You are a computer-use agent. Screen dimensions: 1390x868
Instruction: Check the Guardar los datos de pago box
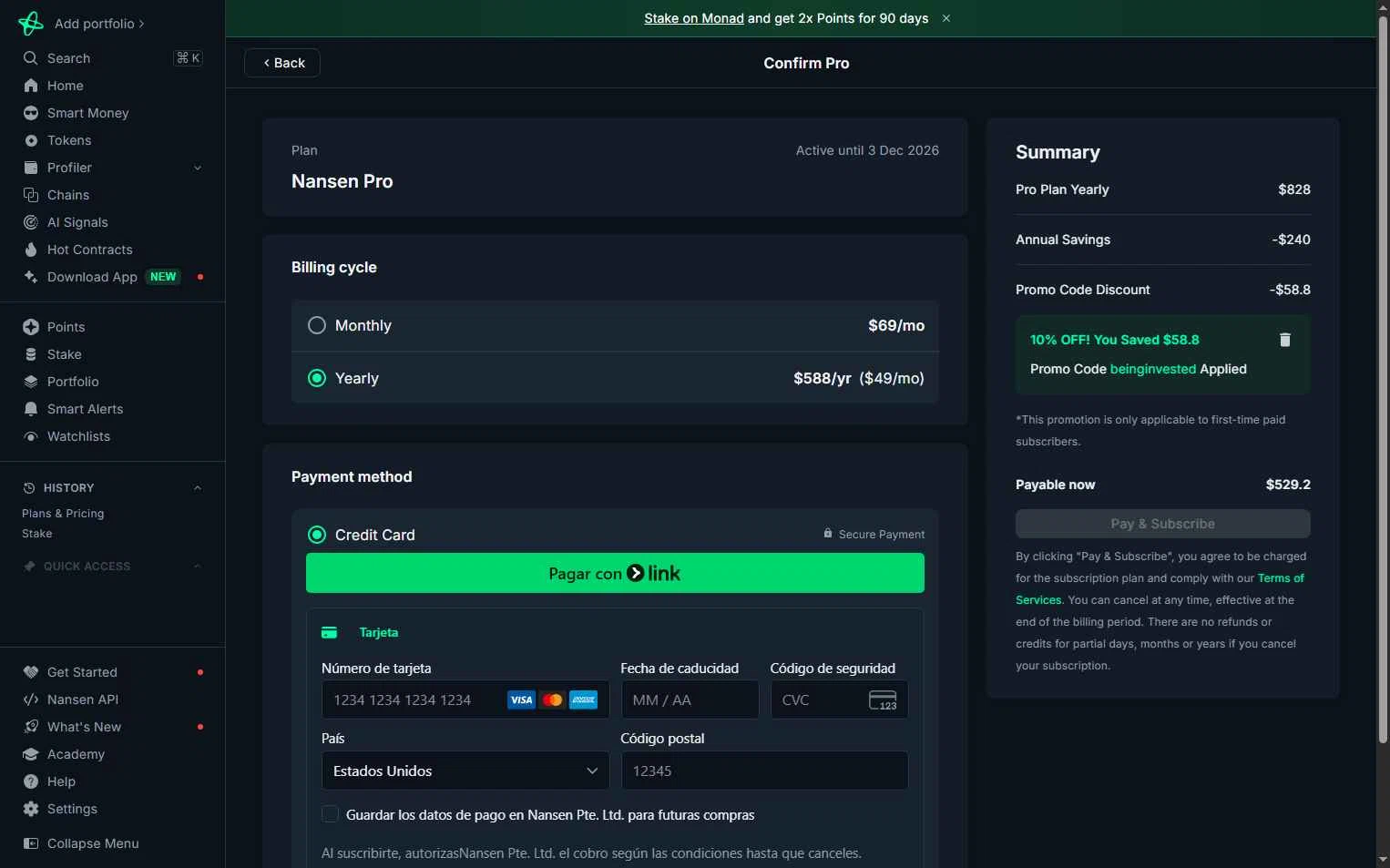coord(331,814)
